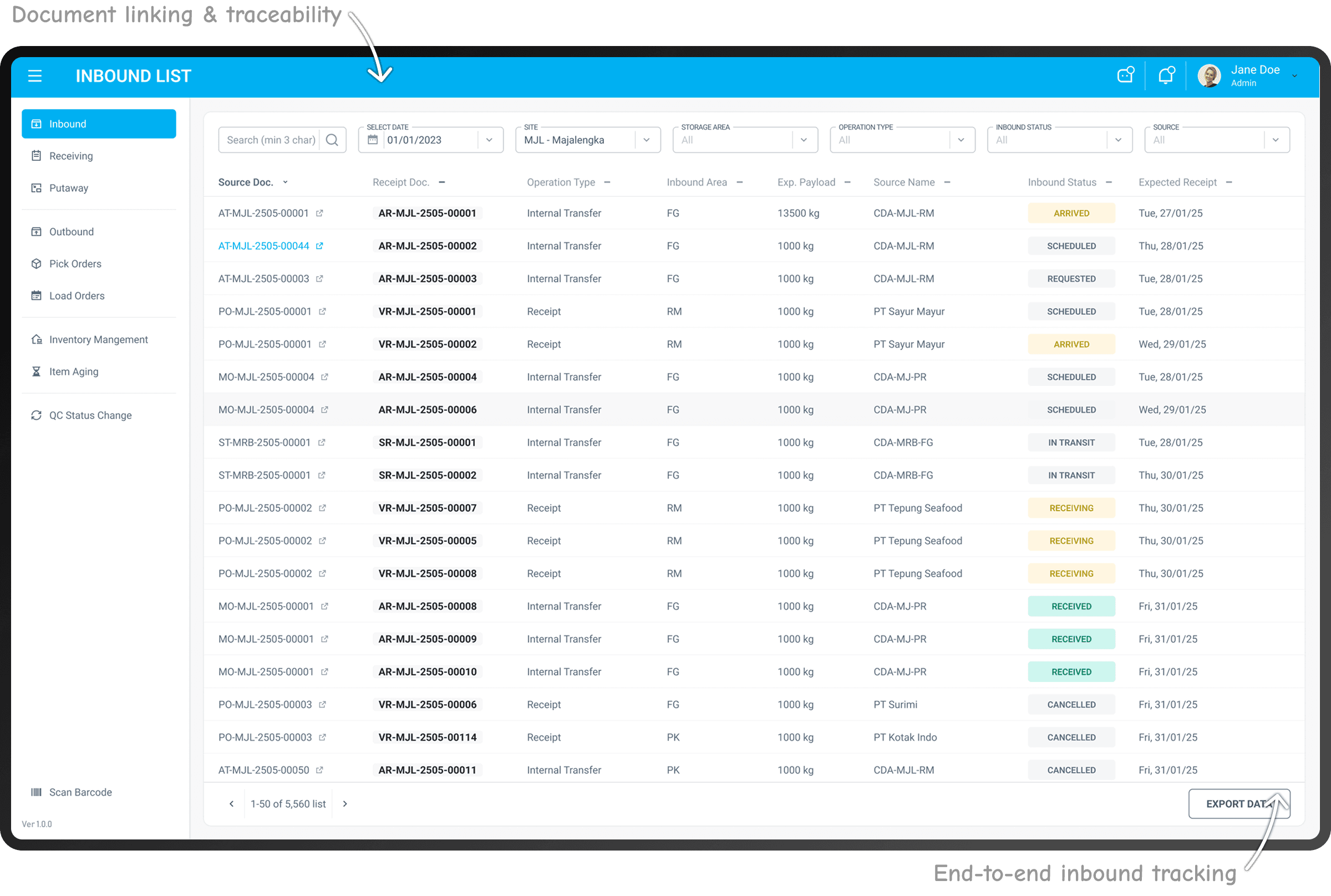Open the messages chat icon in header
The width and height of the screenshot is (1331, 896).
click(x=1125, y=75)
